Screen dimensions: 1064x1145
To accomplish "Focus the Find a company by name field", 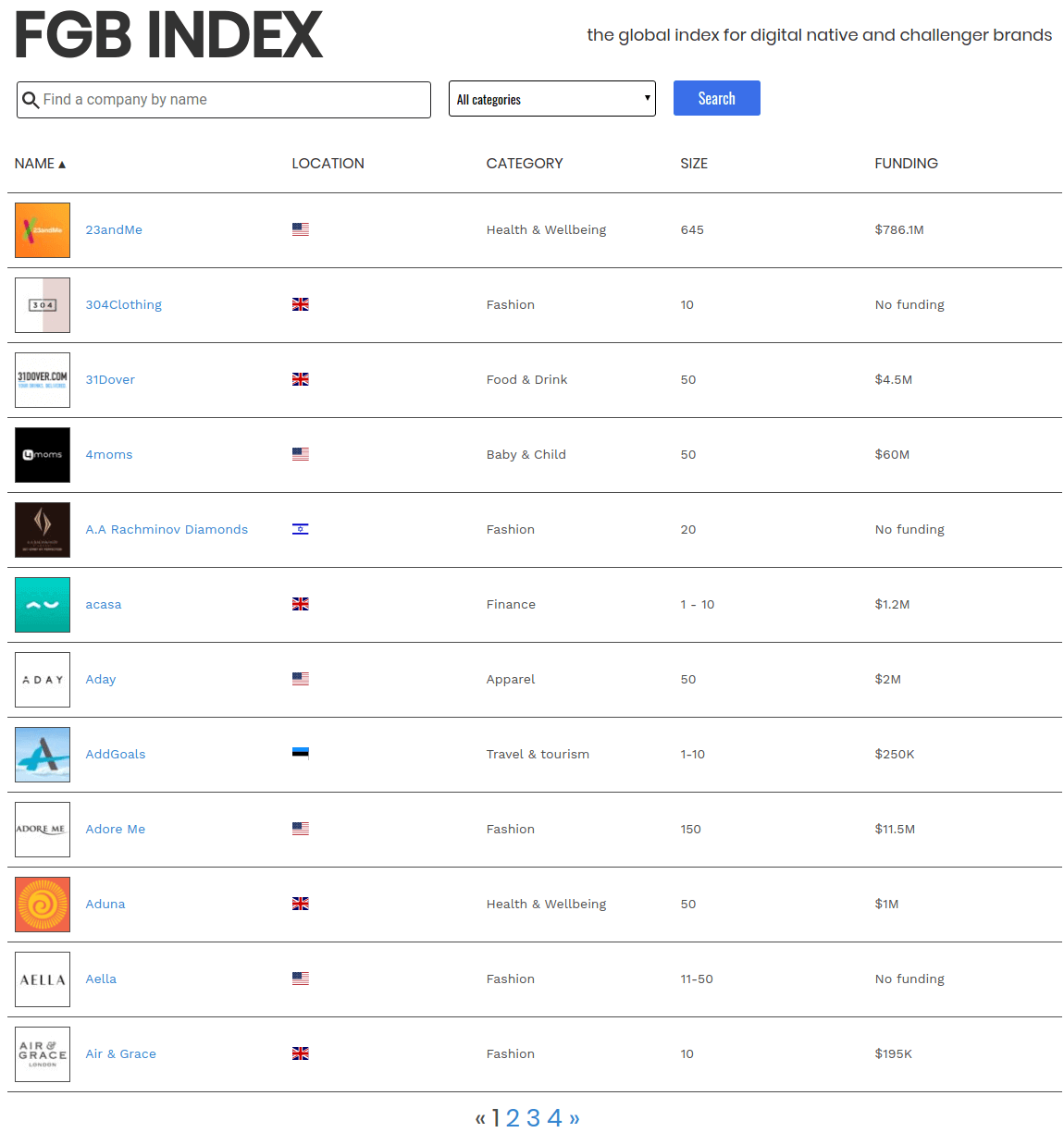I will pyautogui.click(x=224, y=100).
